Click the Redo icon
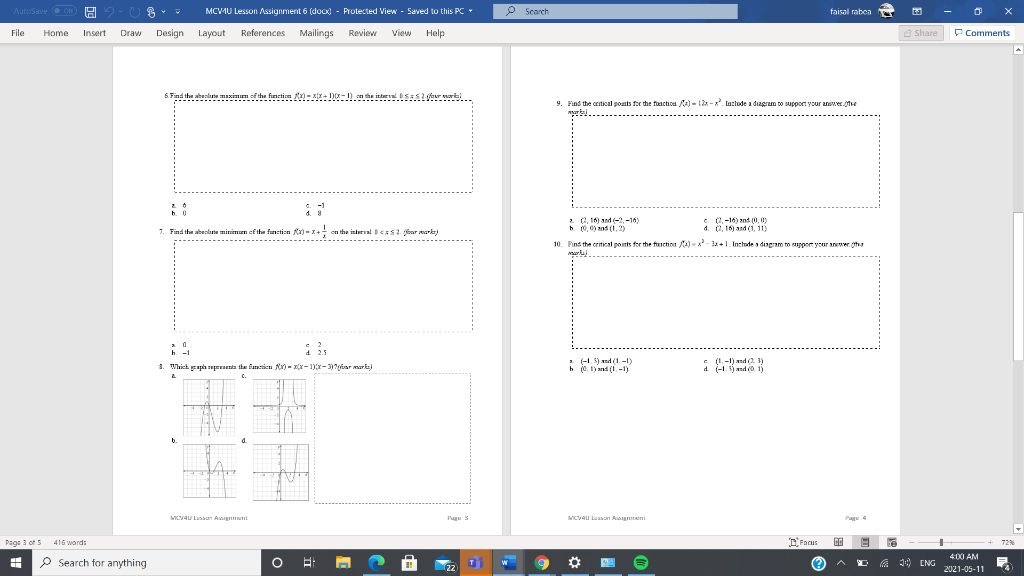This screenshot has width=1024, height=576. [134, 11]
